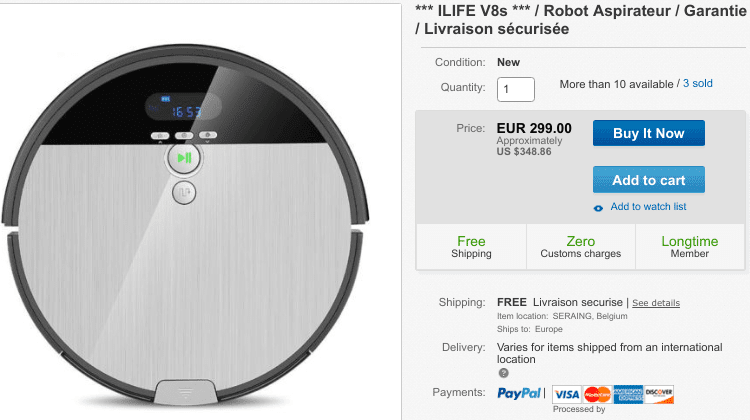
Task: Select the Free Shipping badge
Action: pos(471,247)
